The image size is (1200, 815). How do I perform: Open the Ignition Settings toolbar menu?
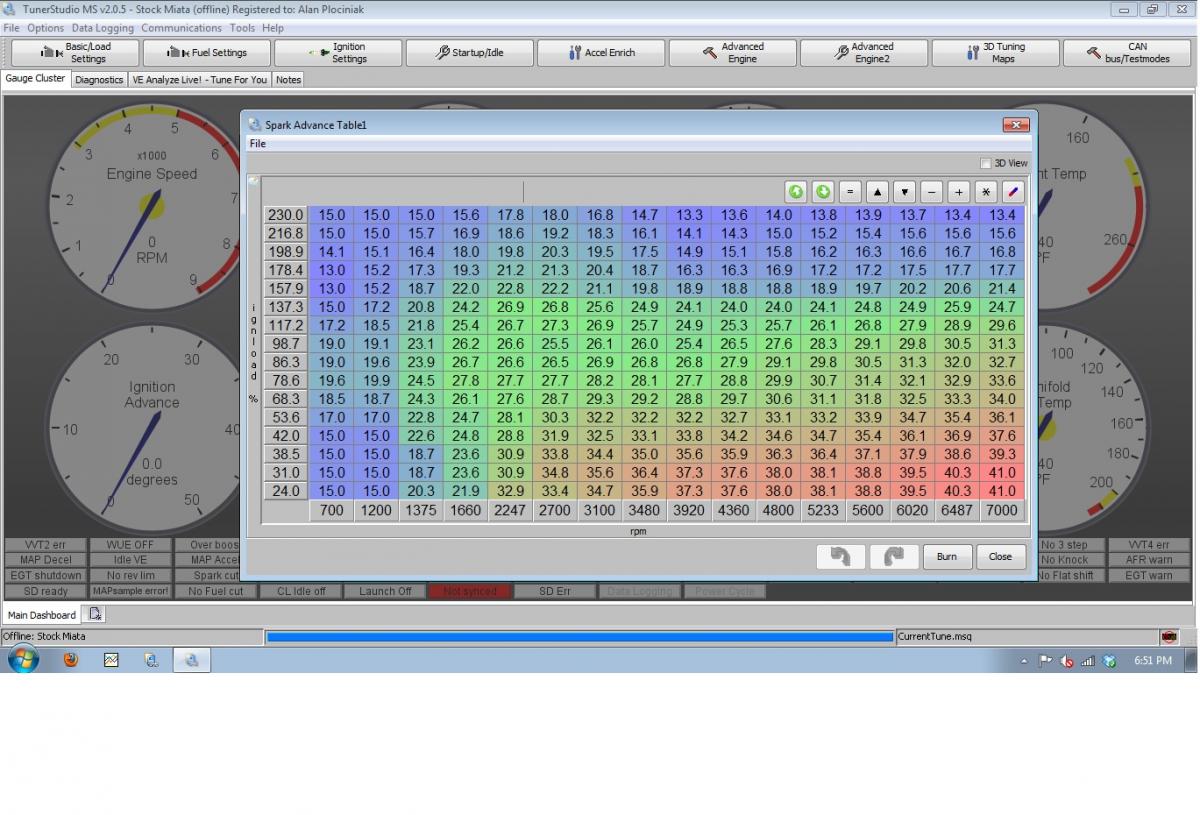[x=338, y=53]
